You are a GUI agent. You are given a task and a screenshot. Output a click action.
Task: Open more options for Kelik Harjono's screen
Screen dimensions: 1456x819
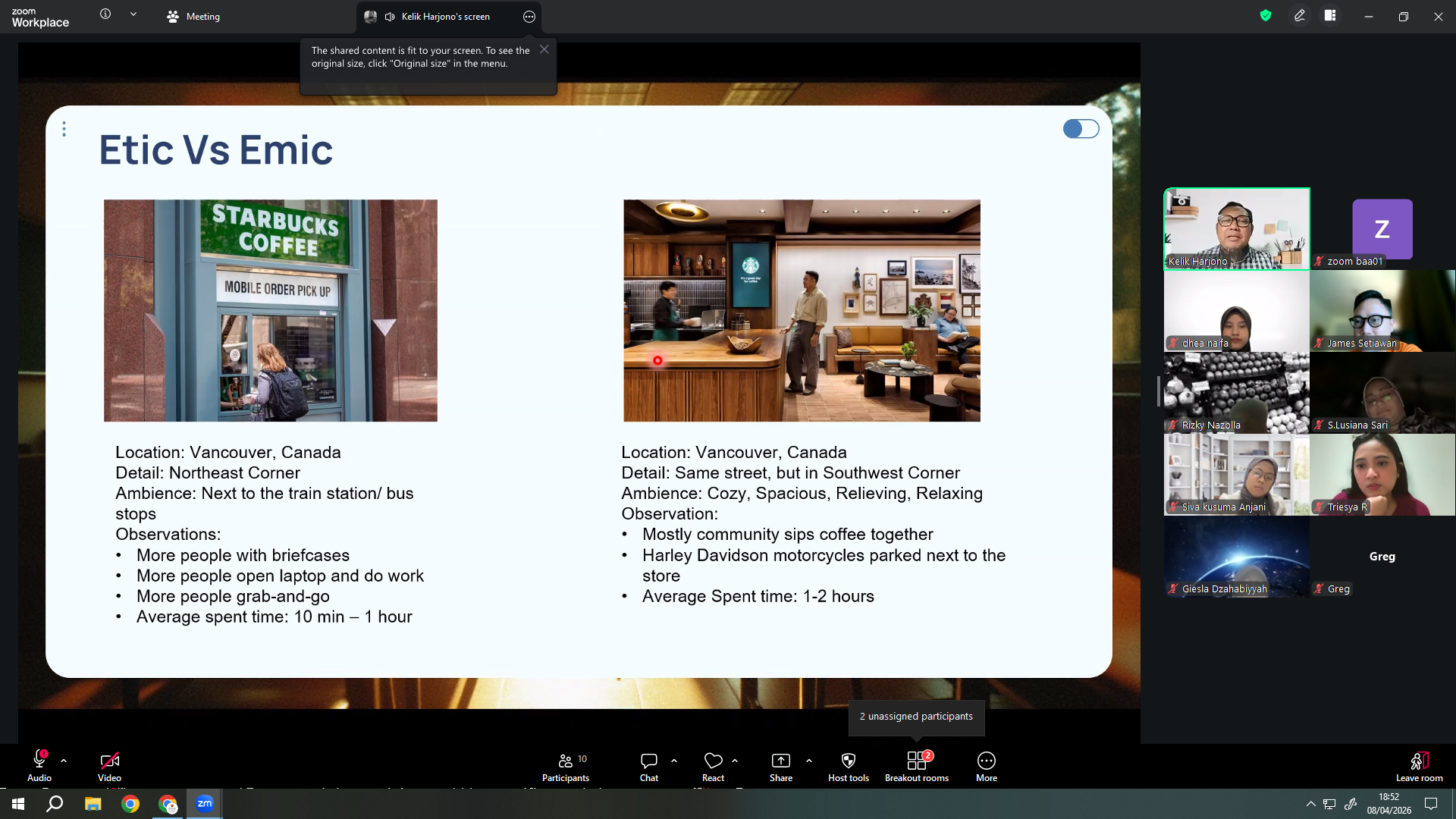tap(529, 17)
